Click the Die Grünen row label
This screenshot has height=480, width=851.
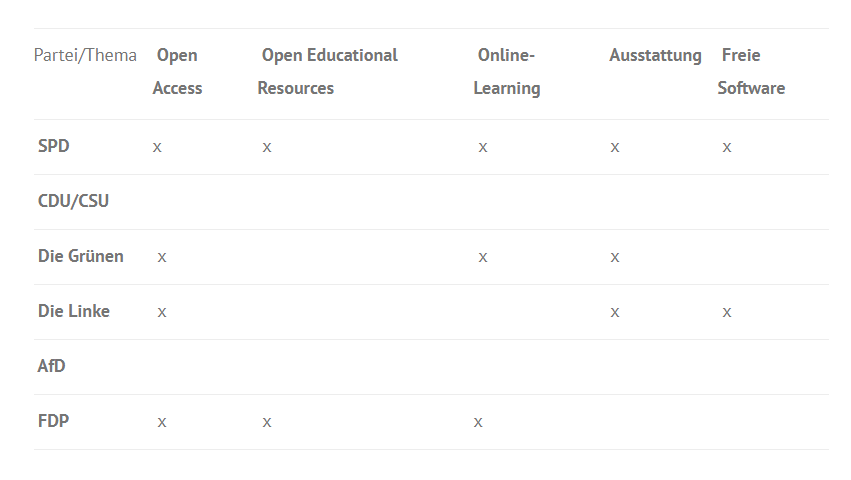[x=81, y=256]
